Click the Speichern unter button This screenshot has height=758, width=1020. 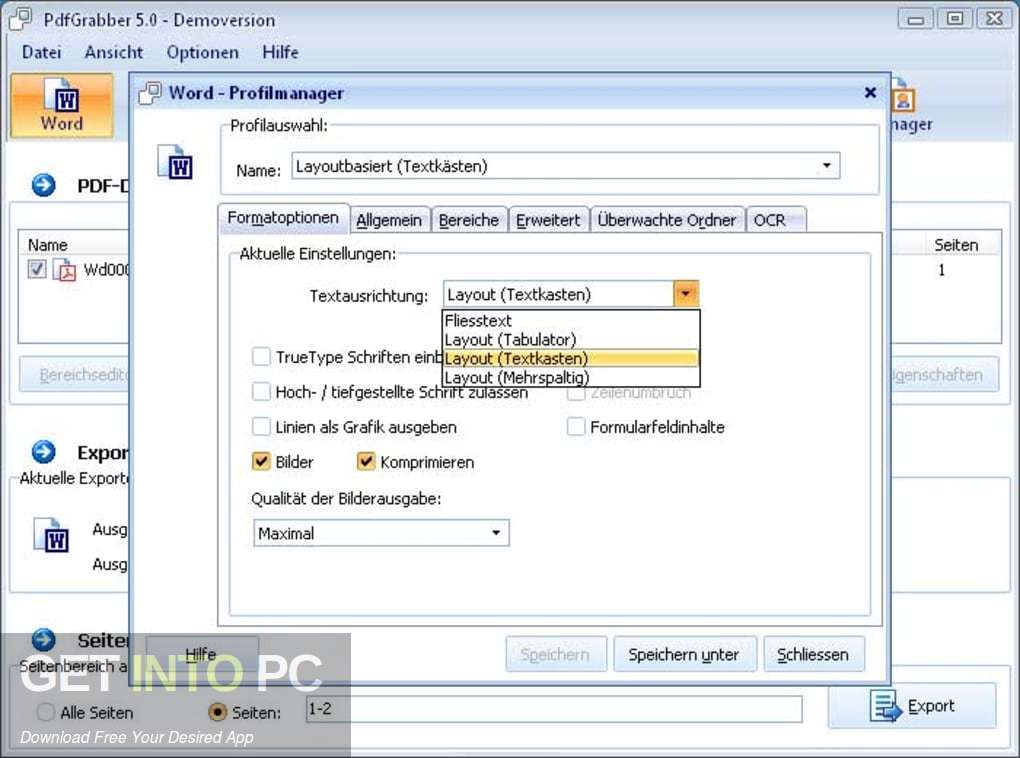[684, 655]
